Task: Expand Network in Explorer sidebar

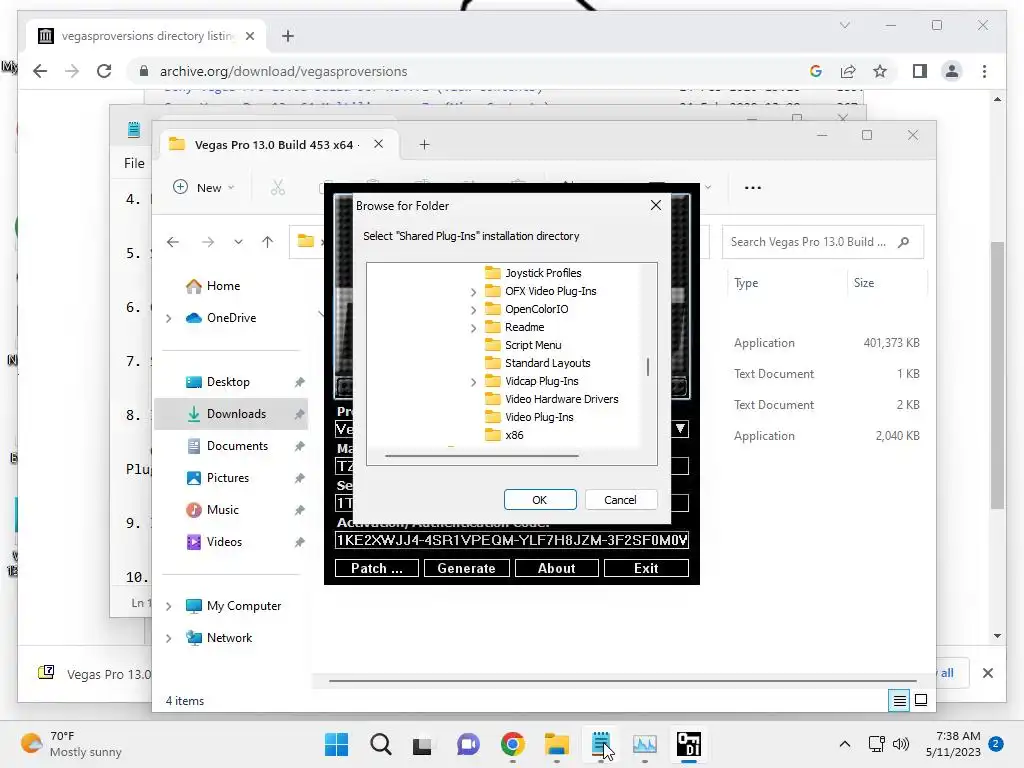Action: pyautogui.click(x=168, y=638)
